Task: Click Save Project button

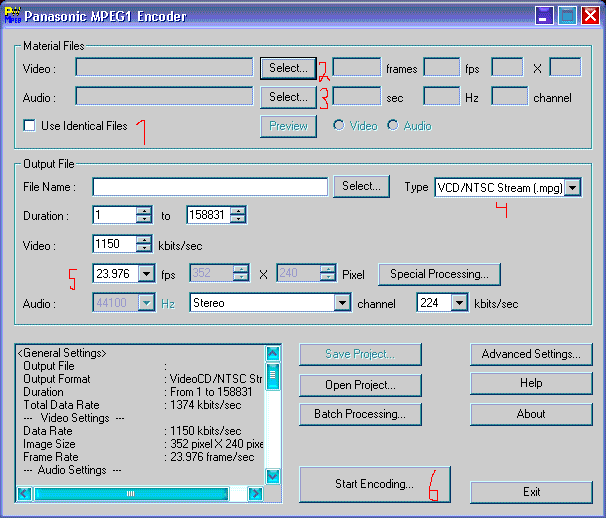Action: pos(360,354)
